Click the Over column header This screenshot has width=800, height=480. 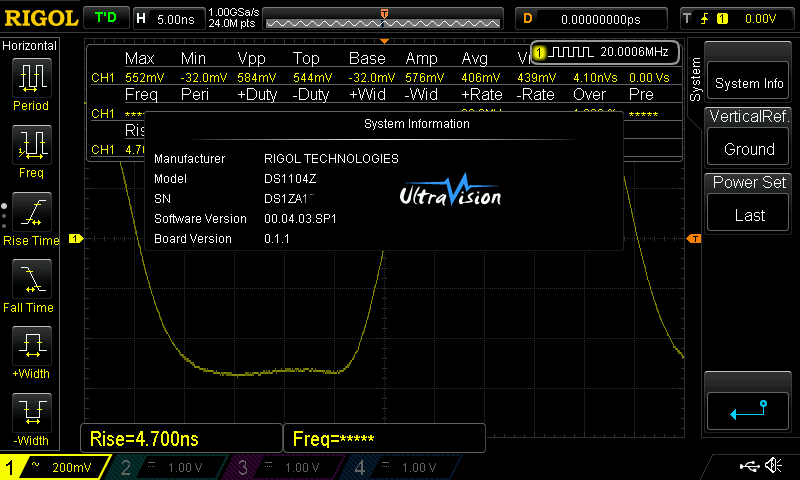pos(589,94)
